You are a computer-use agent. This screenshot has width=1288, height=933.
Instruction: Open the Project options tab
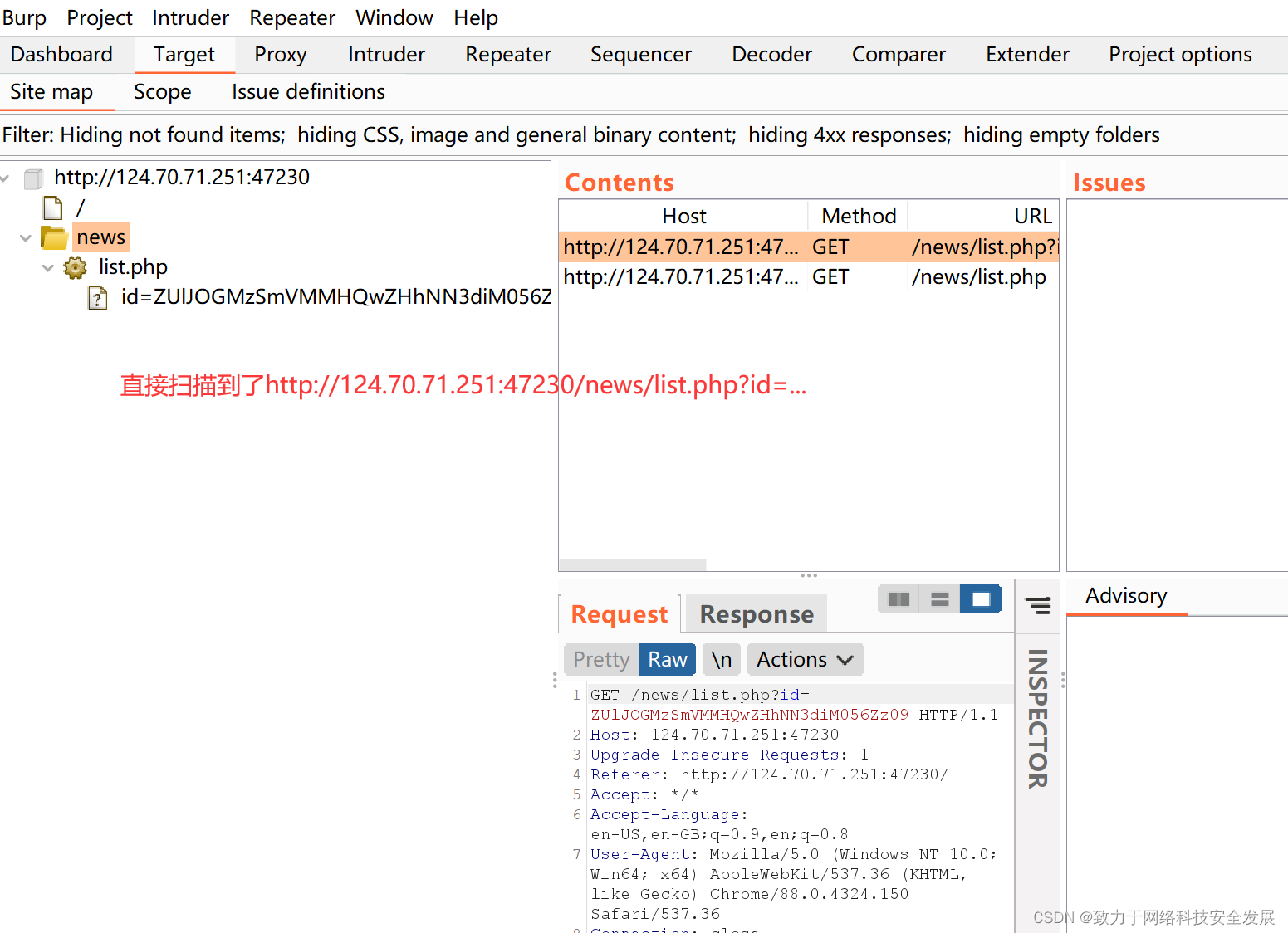[x=1180, y=55]
